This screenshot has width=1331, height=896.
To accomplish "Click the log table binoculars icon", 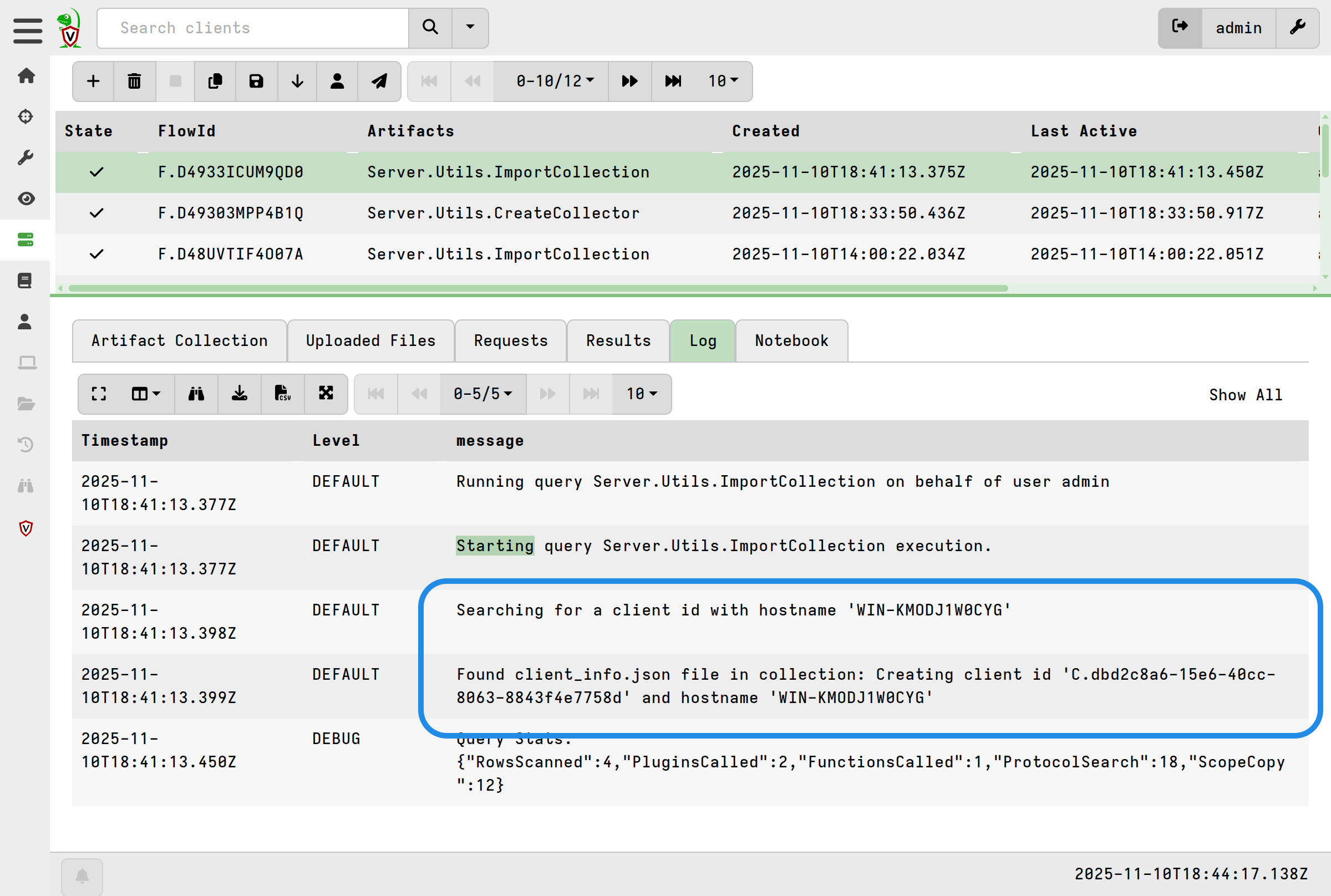I will pos(196,394).
